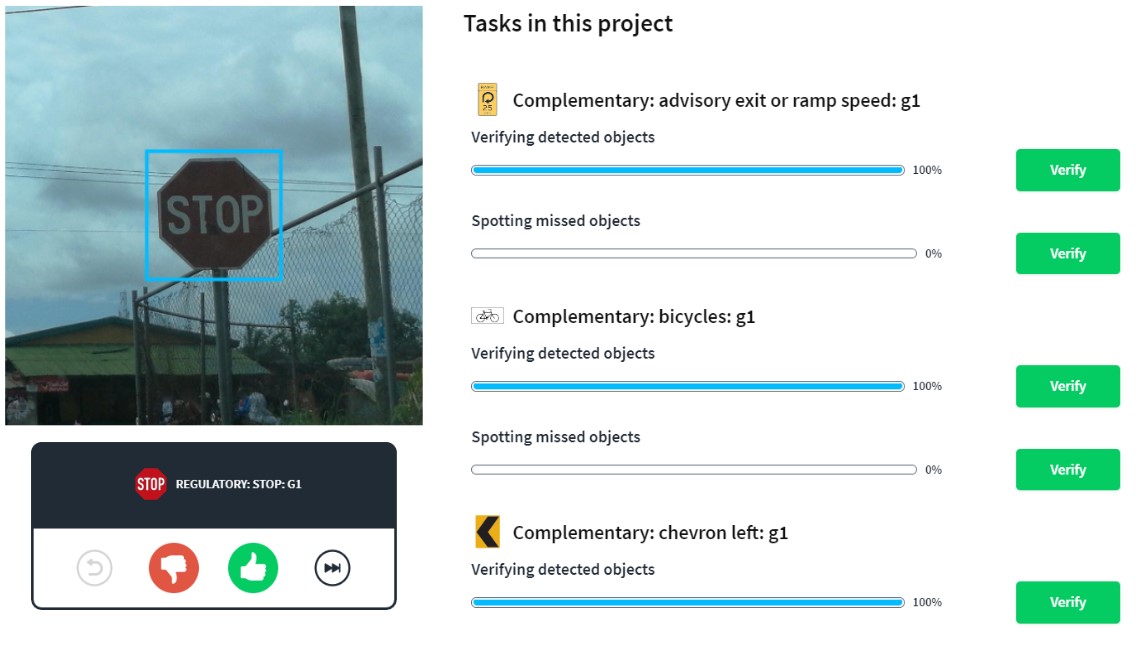Verify missed objects for advisory ramp speed
Viewport: 1140px width, 651px height.
pyautogui.click(x=1067, y=253)
